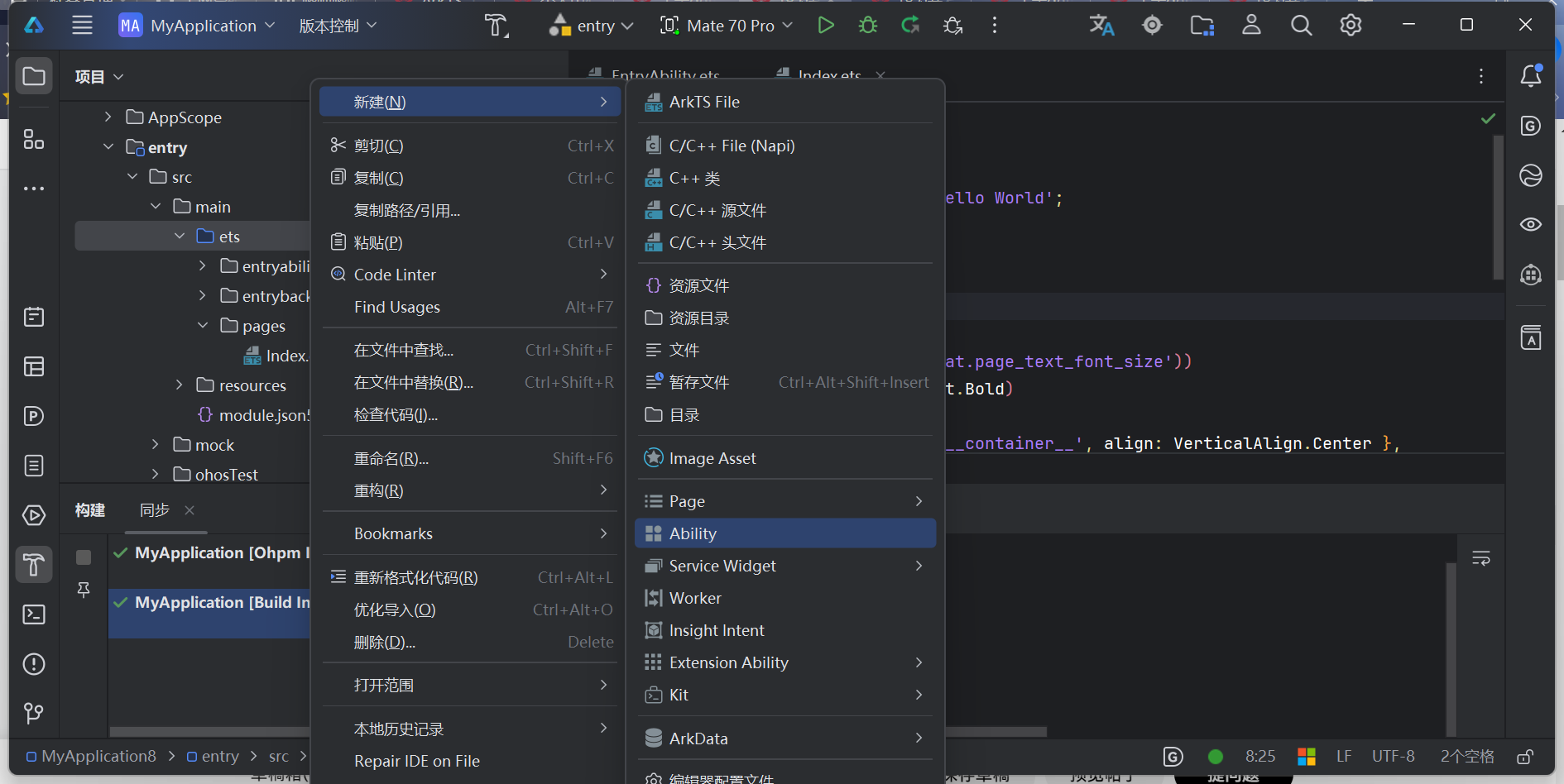1564x784 pixels.
Task: Click the entry breadcrumb in the status bar
Action: pyautogui.click(x=219, y=757)
